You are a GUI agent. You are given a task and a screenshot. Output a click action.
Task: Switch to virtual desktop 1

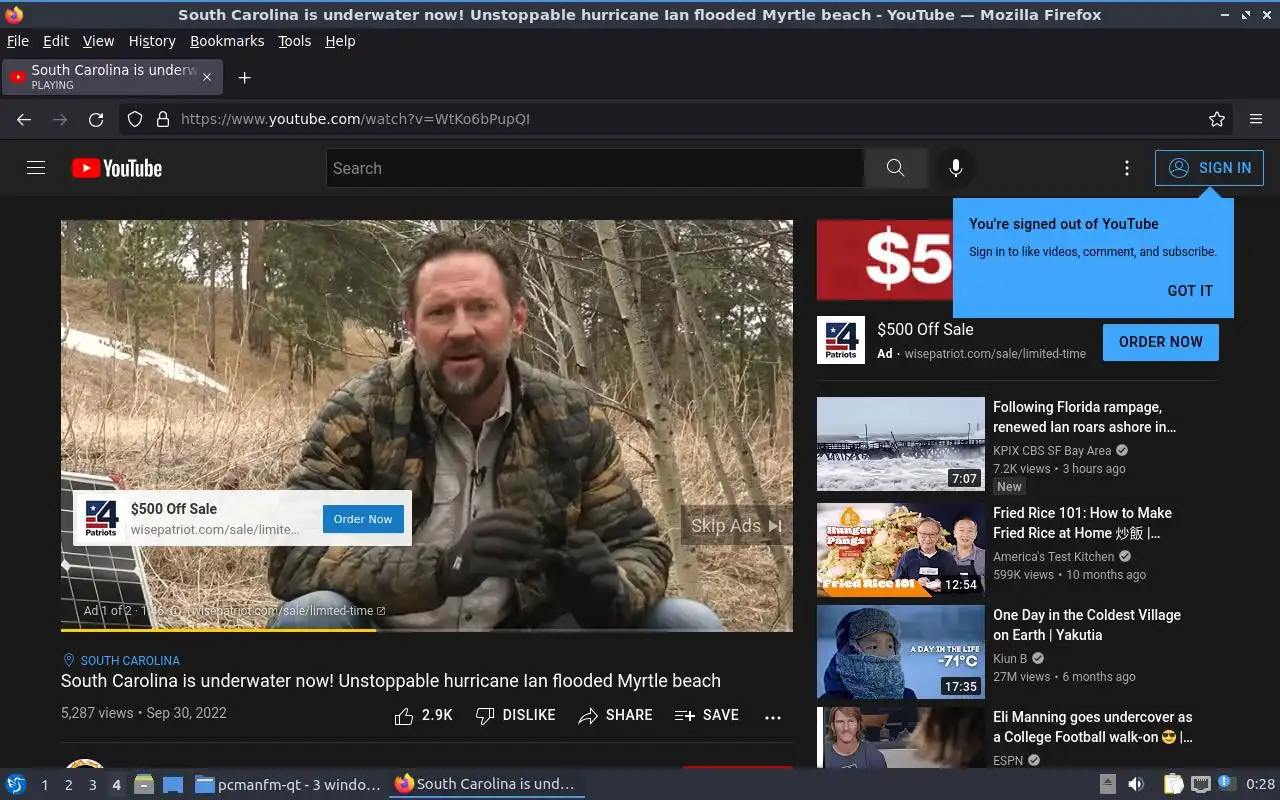point(44,785)
